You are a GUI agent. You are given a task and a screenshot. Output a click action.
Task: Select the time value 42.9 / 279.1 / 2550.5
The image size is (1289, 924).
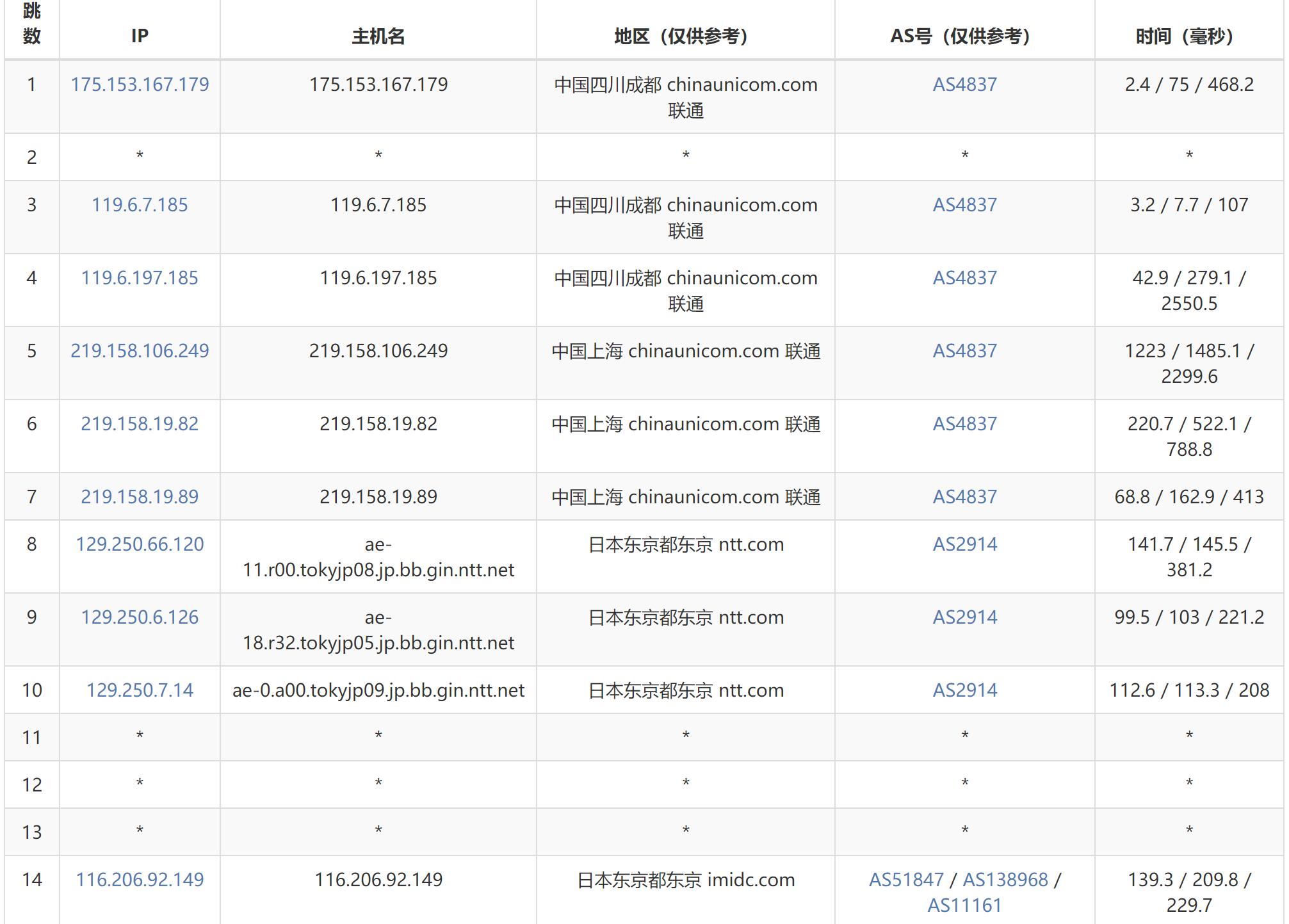1189,291
